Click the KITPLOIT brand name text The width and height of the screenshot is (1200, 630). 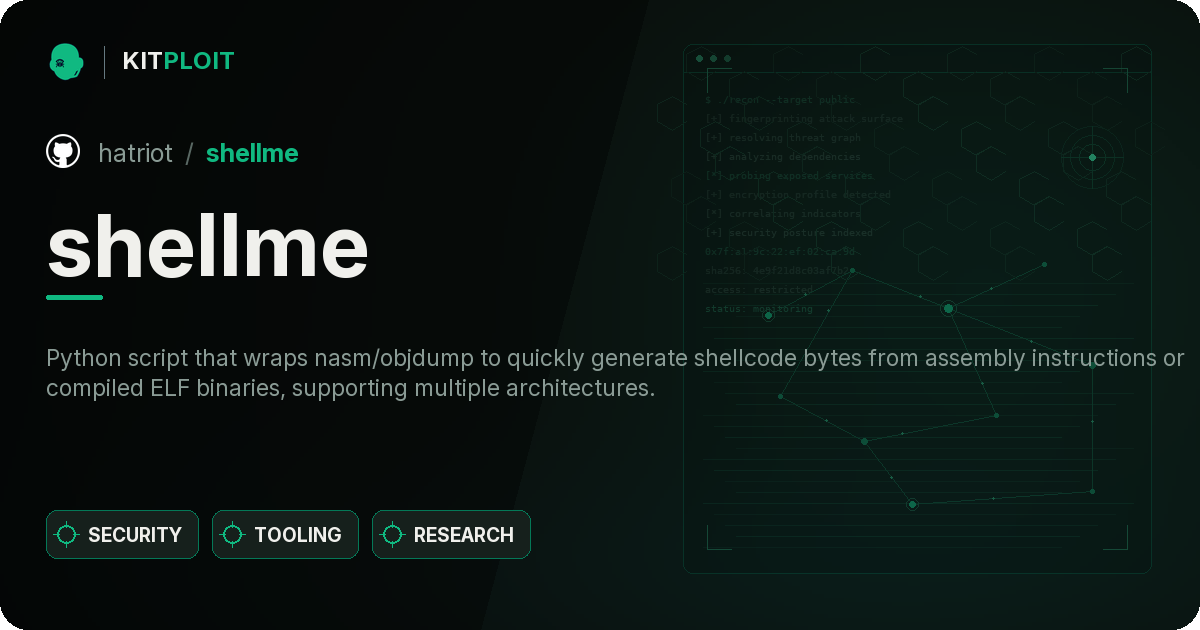tap(178, 61)
